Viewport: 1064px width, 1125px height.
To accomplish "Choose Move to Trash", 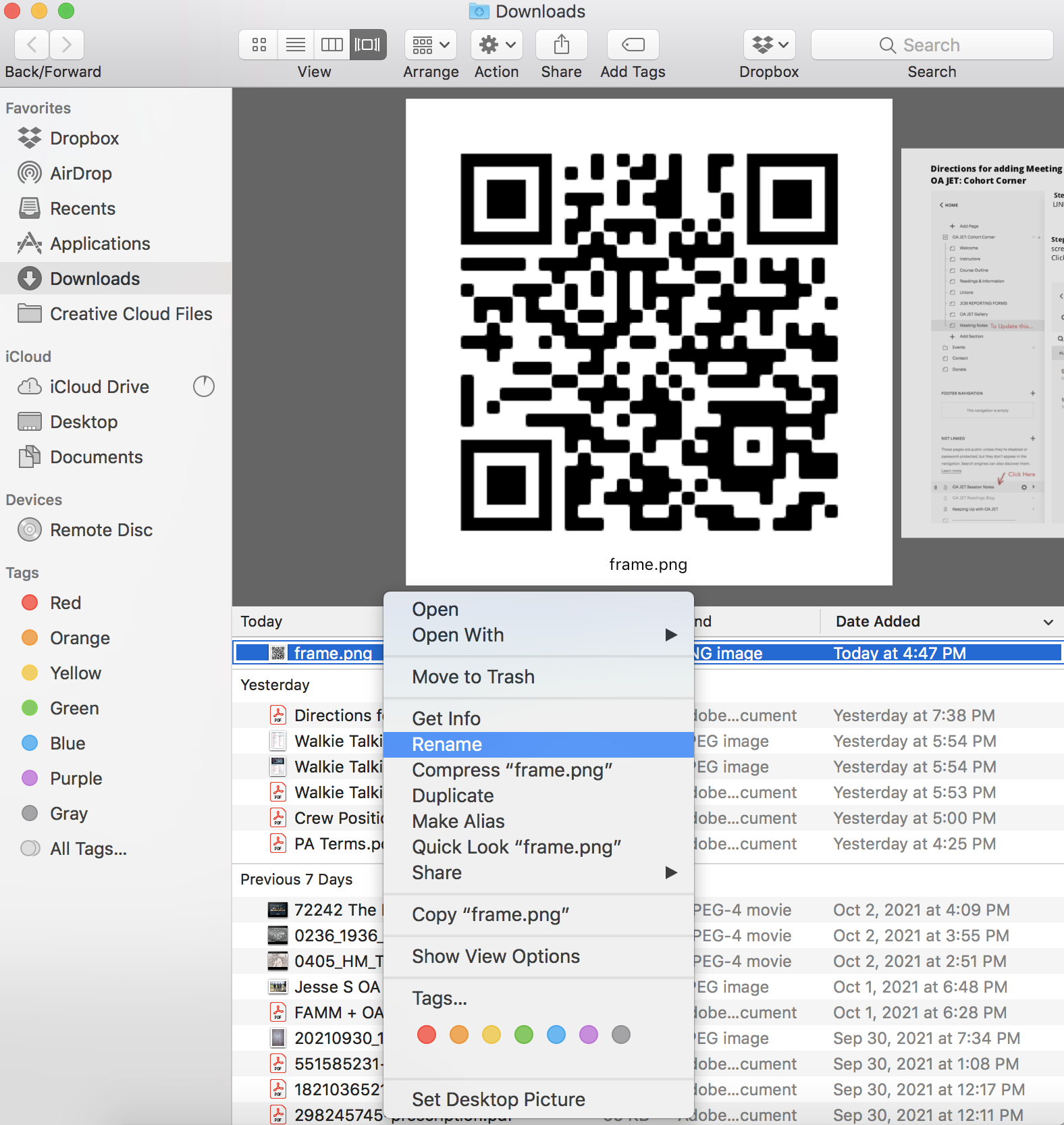I will 538,677.
